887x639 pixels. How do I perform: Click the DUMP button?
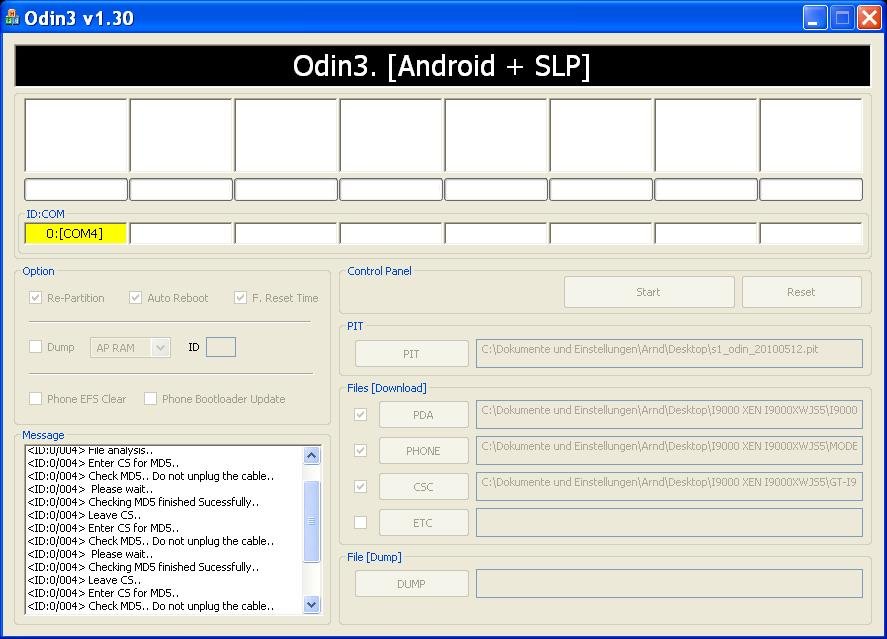click(x=412, y=584)
